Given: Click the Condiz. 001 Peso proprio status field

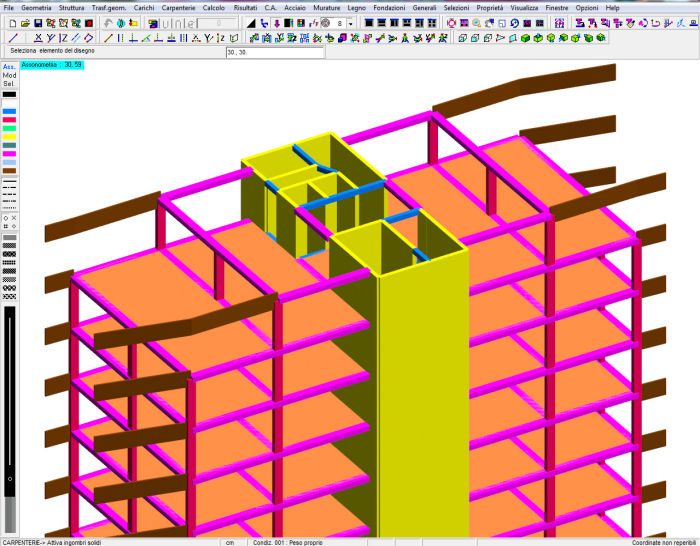Looking at the screenshot, I should pyautogui.click(x=288, y=542).
